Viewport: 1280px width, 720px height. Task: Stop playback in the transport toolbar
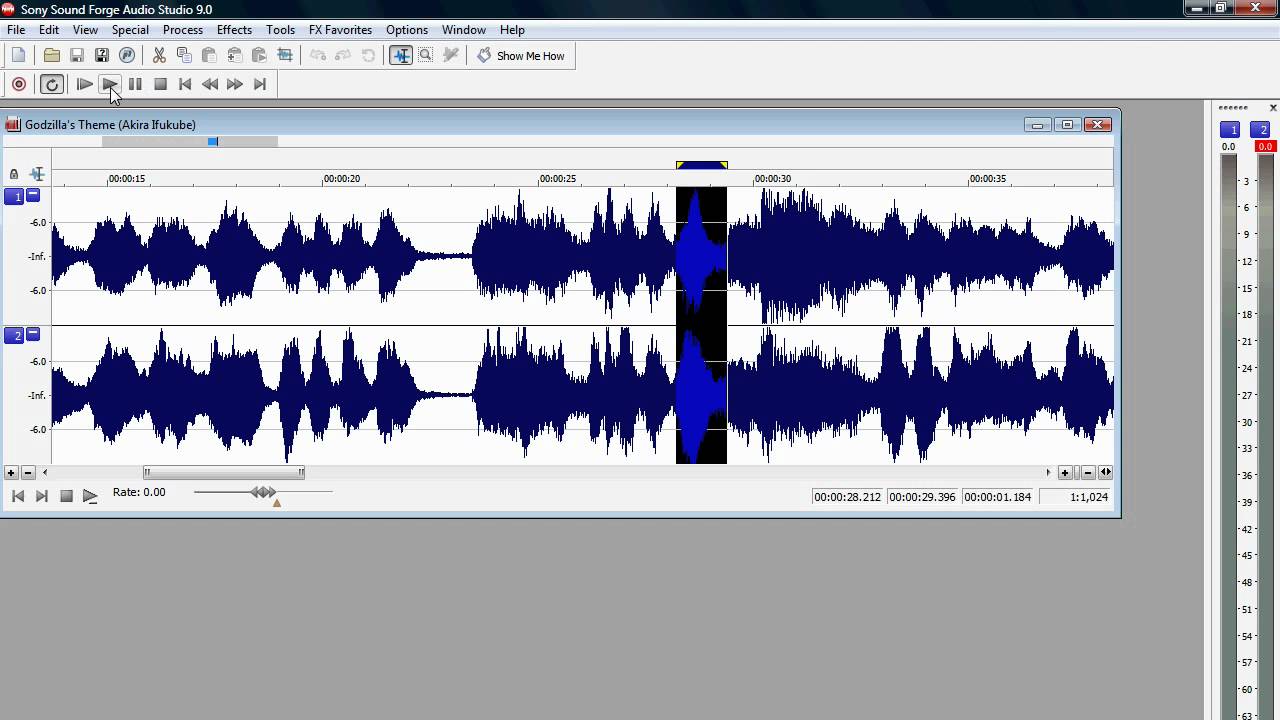[160, 85]
